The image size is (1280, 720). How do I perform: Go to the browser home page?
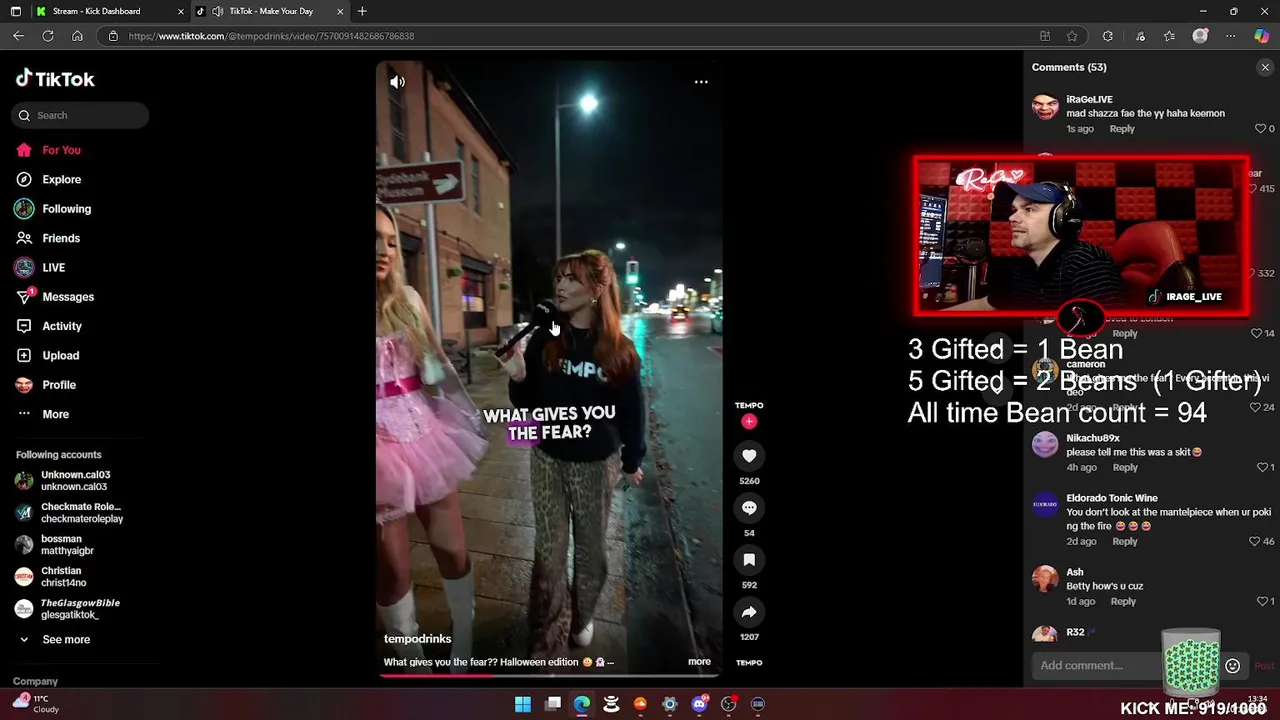77,36
